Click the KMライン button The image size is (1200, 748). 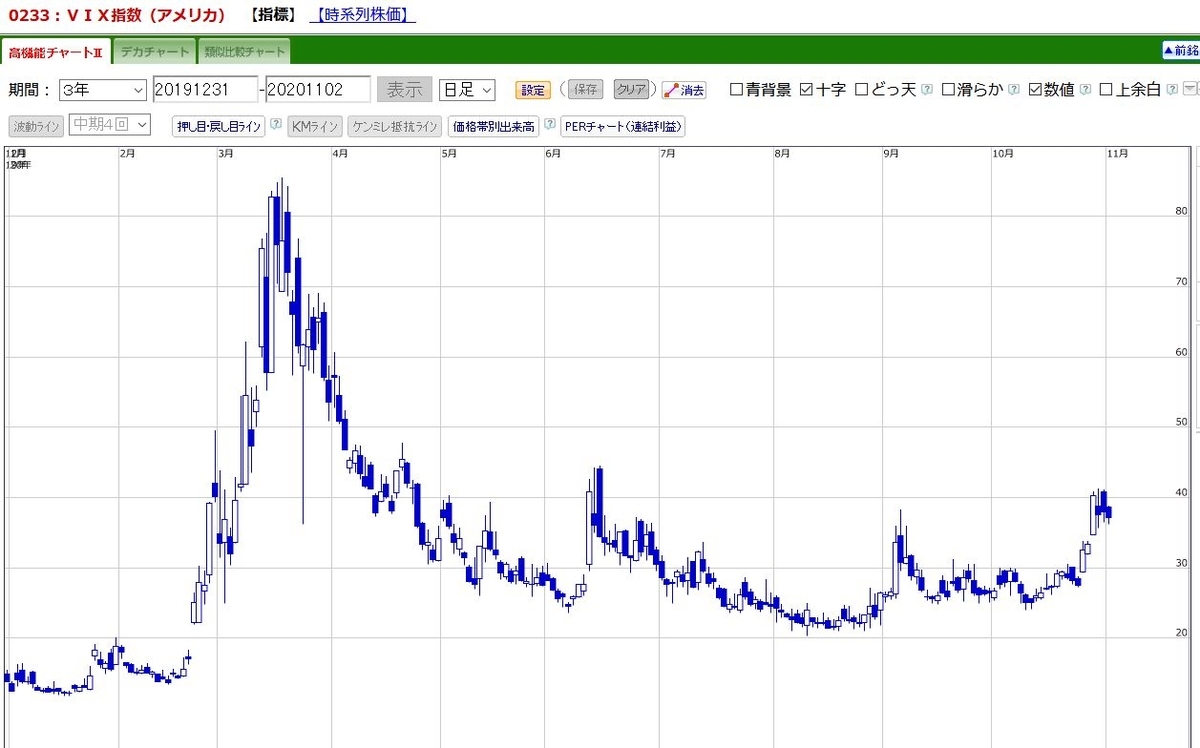point(316,126)
